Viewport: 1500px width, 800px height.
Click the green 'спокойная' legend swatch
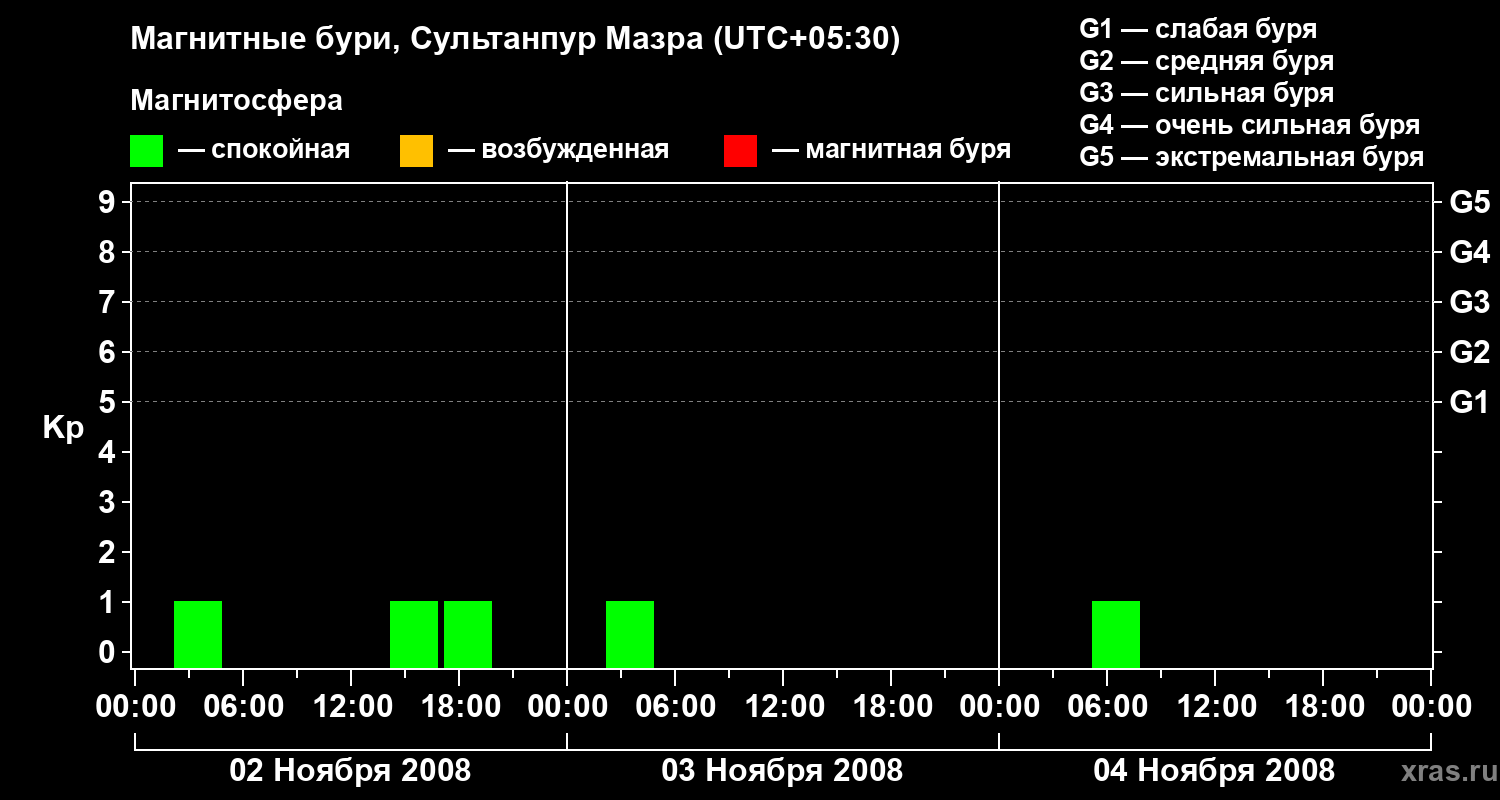146,151
